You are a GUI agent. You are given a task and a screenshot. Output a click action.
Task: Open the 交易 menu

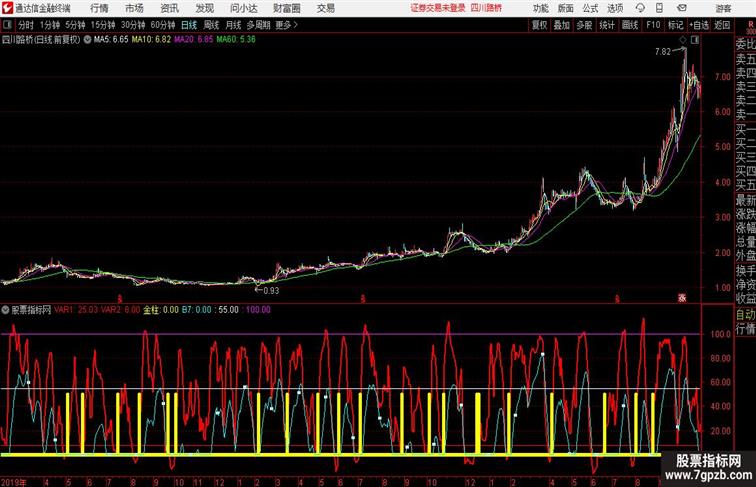[x=325, y=8]
